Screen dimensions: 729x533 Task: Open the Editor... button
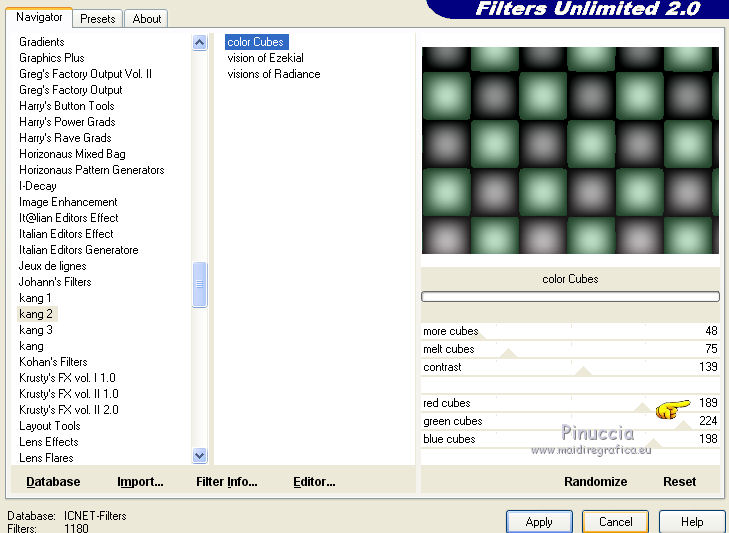314,482
